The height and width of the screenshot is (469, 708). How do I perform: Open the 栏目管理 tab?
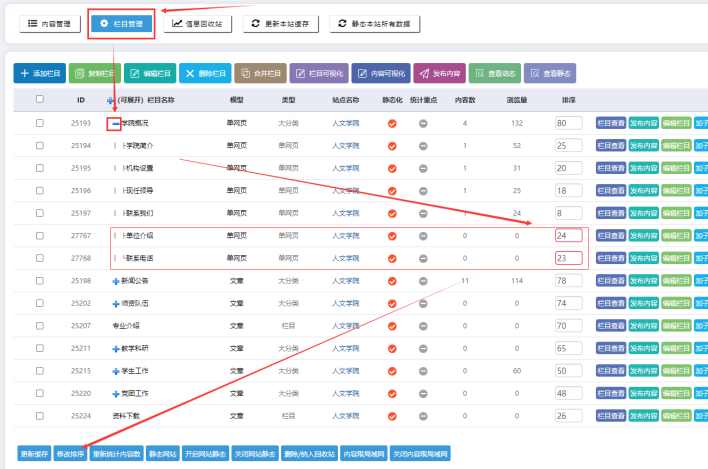tap(121, 23)
